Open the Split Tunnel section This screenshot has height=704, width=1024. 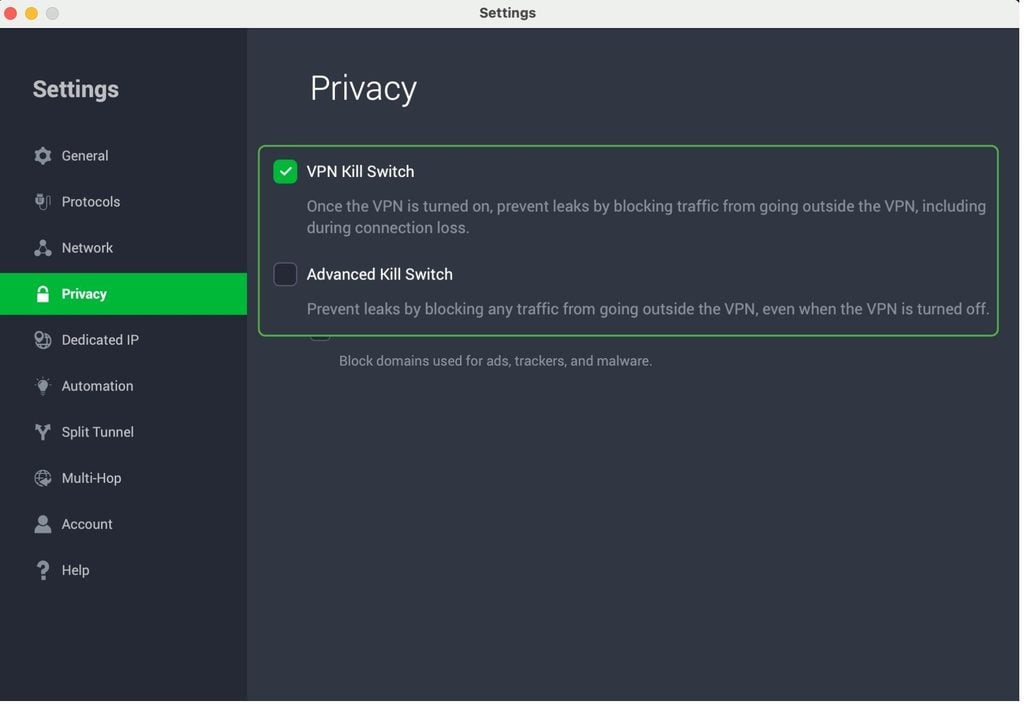pyautogui.click(x=123, y=432)
